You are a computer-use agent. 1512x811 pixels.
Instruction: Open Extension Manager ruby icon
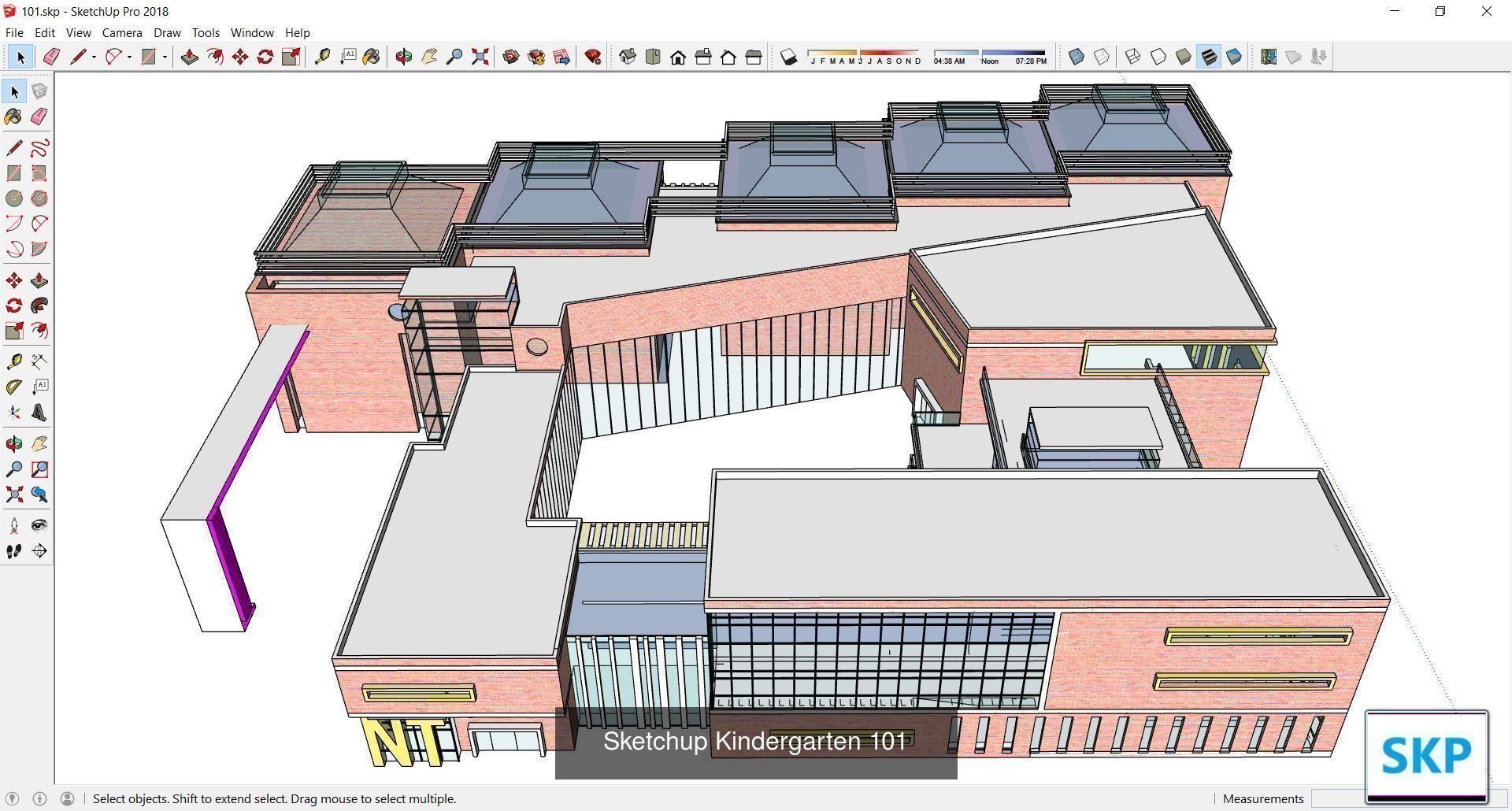(x=593, y=57)
